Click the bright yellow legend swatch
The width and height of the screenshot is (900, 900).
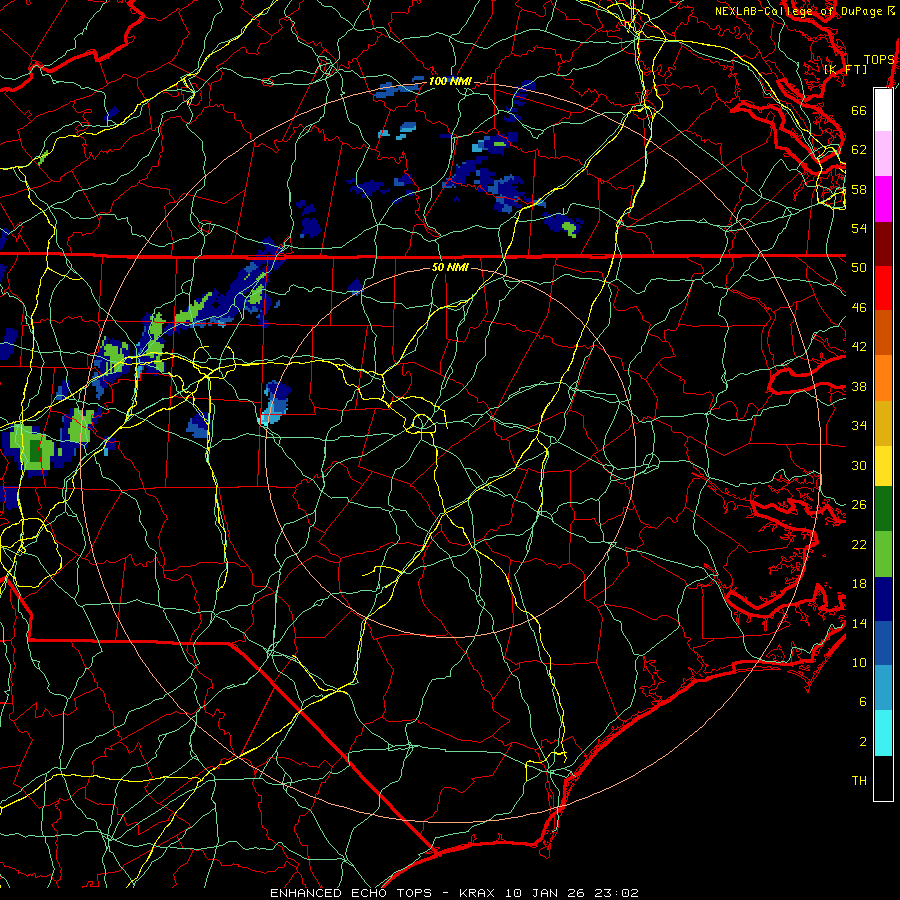coord(883,466)
